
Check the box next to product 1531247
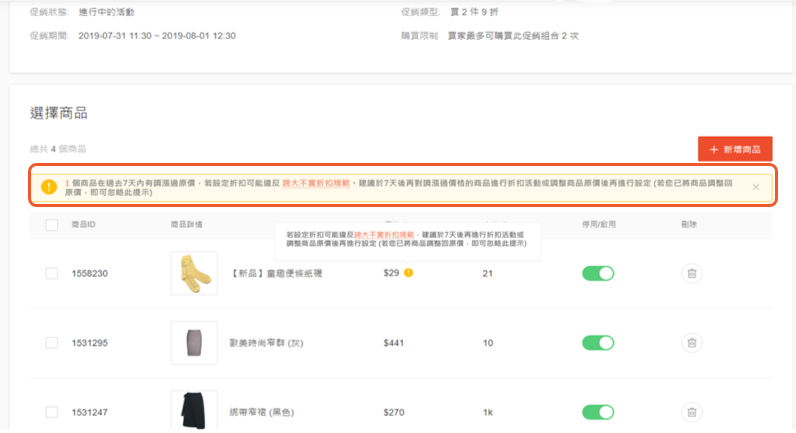[x=52, y=411]
